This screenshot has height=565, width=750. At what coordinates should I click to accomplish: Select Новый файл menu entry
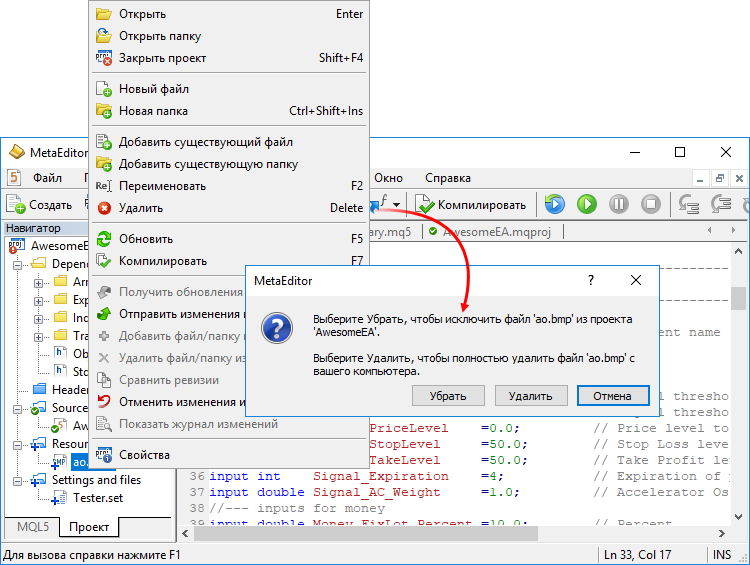[229, 89]
